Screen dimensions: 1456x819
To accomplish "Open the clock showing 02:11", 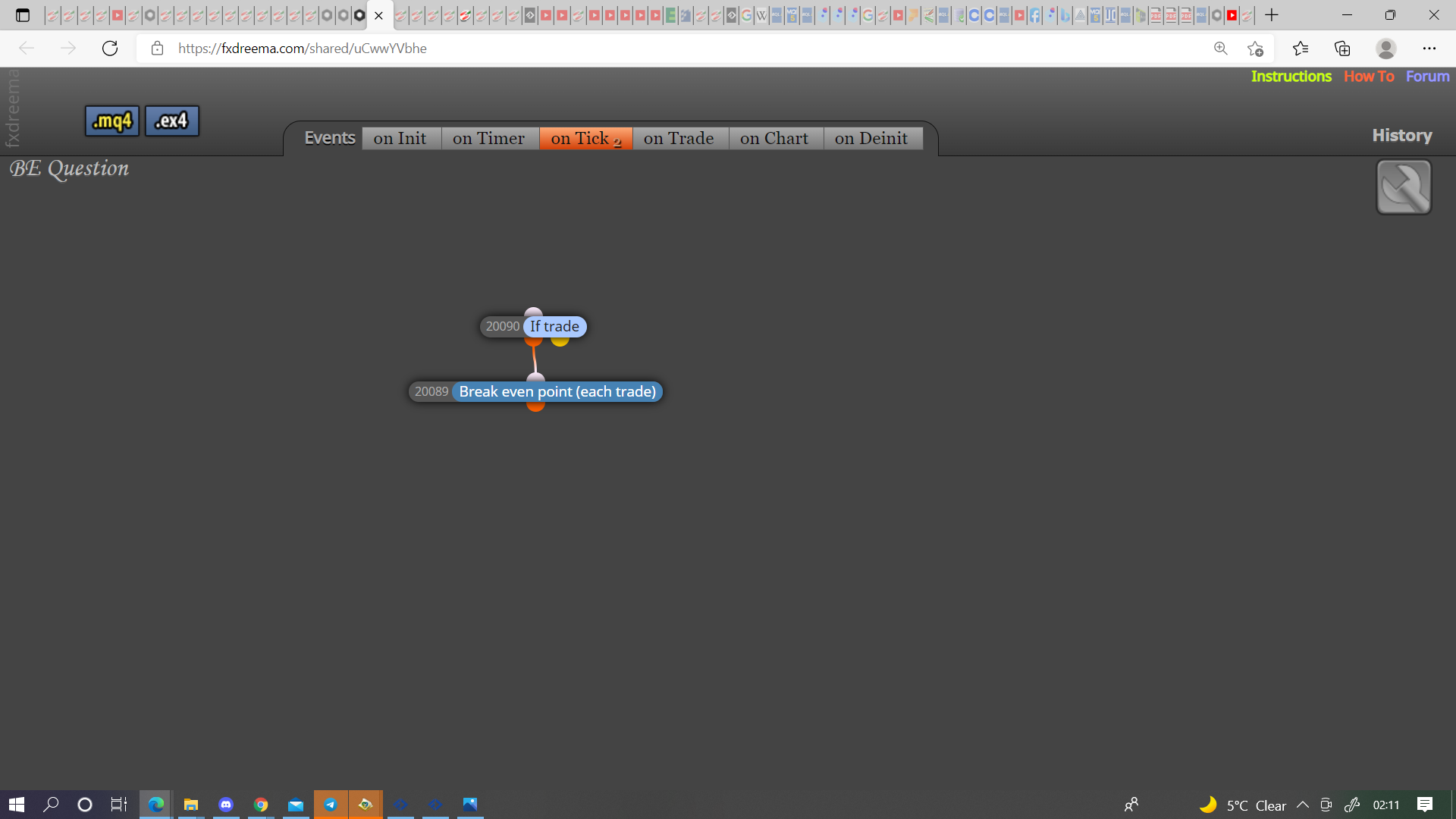I will click(x=1386, y=805).
